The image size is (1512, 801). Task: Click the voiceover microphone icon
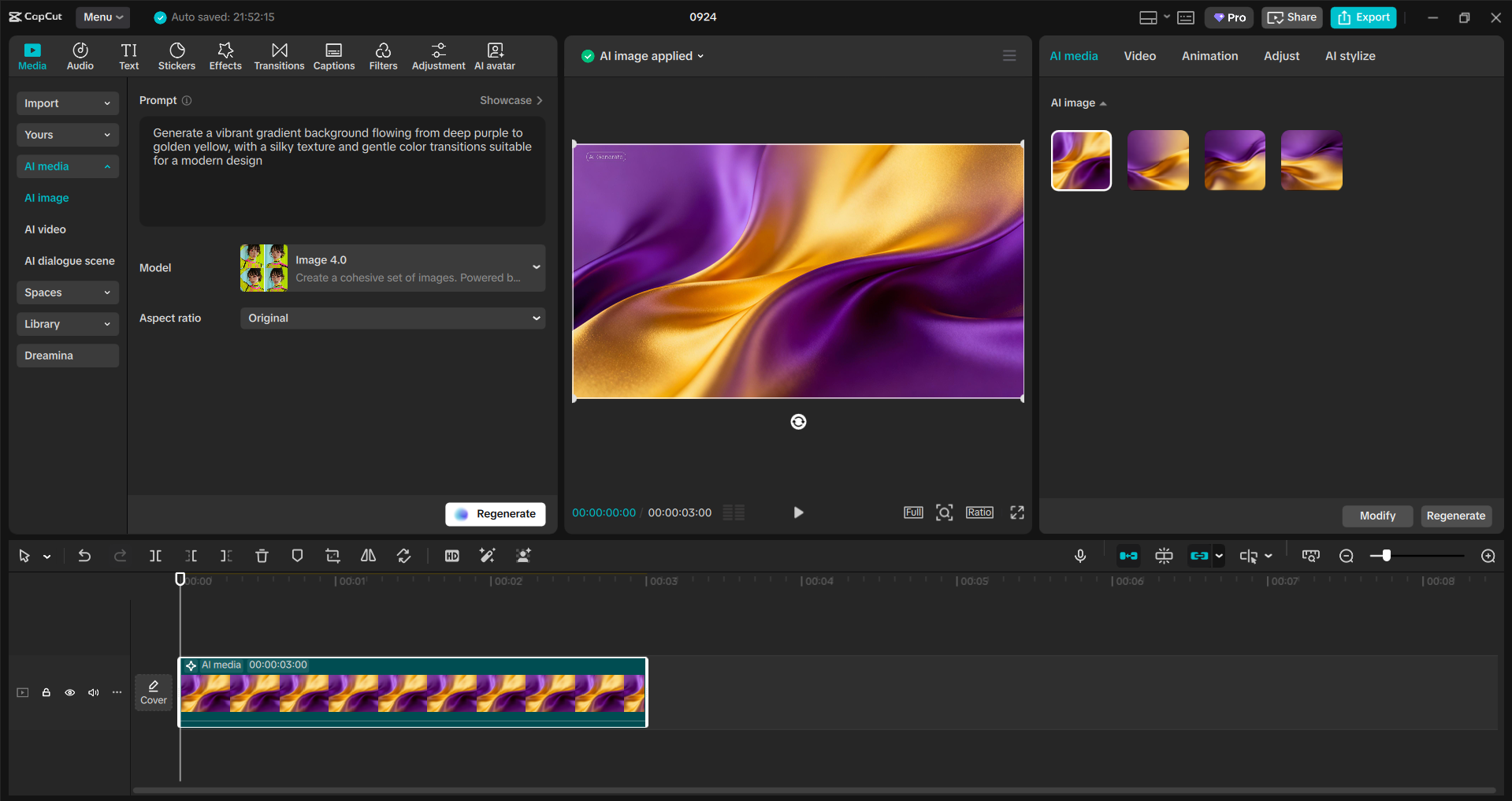[x=1080, y=555]
